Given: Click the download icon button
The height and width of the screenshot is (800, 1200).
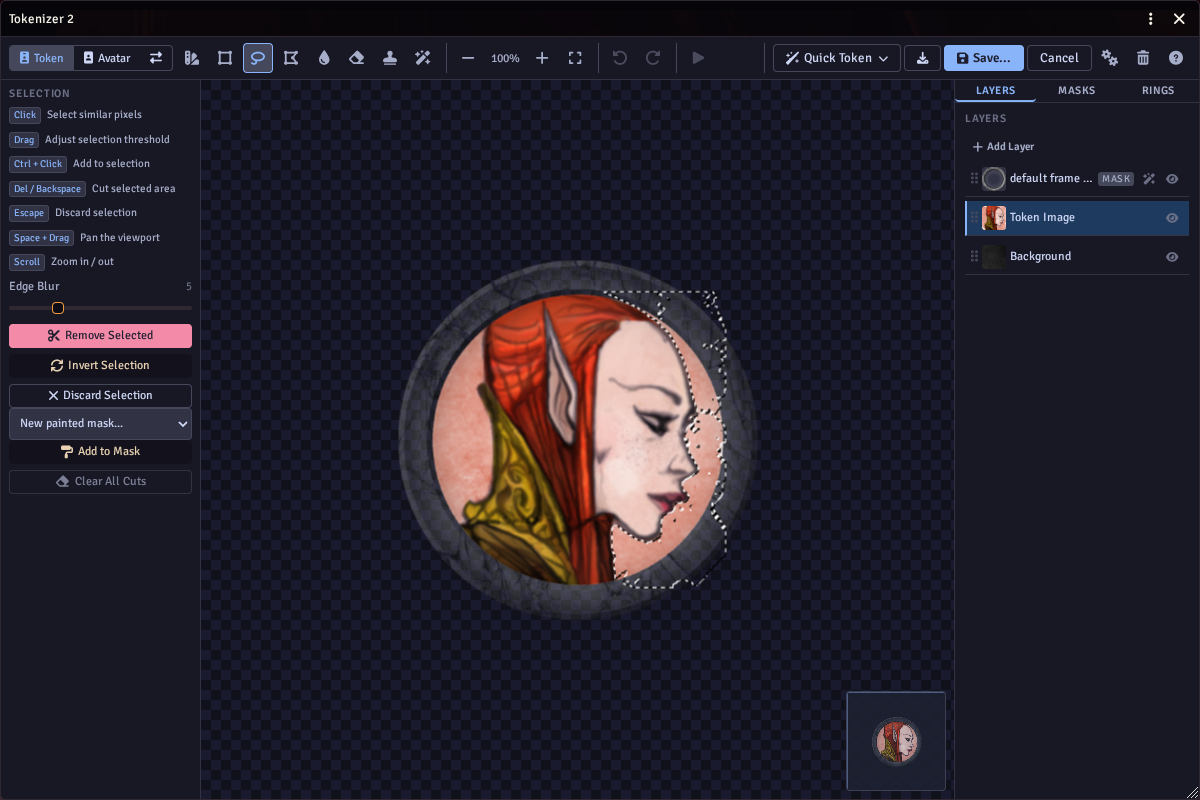Looking at the screenshot, I should [x=922, y=58].
